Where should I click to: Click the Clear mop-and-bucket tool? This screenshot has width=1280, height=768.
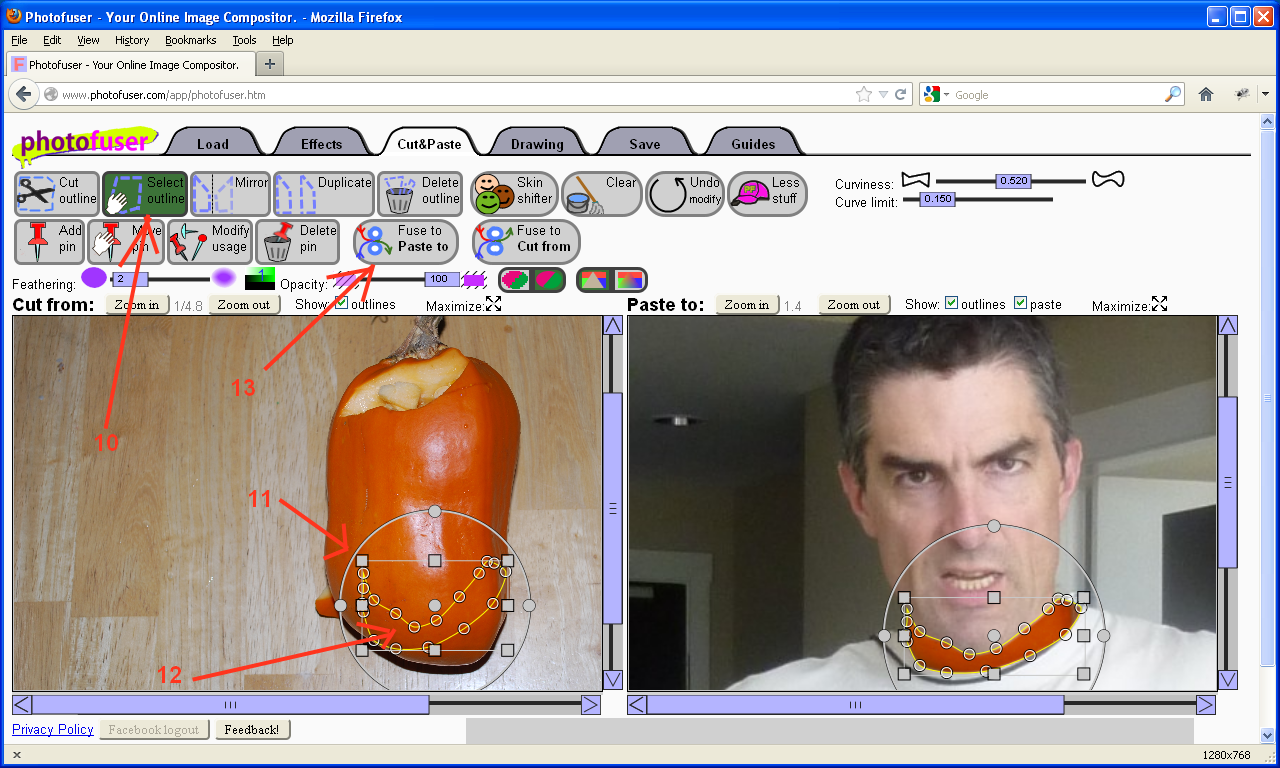tap(601, 193)
